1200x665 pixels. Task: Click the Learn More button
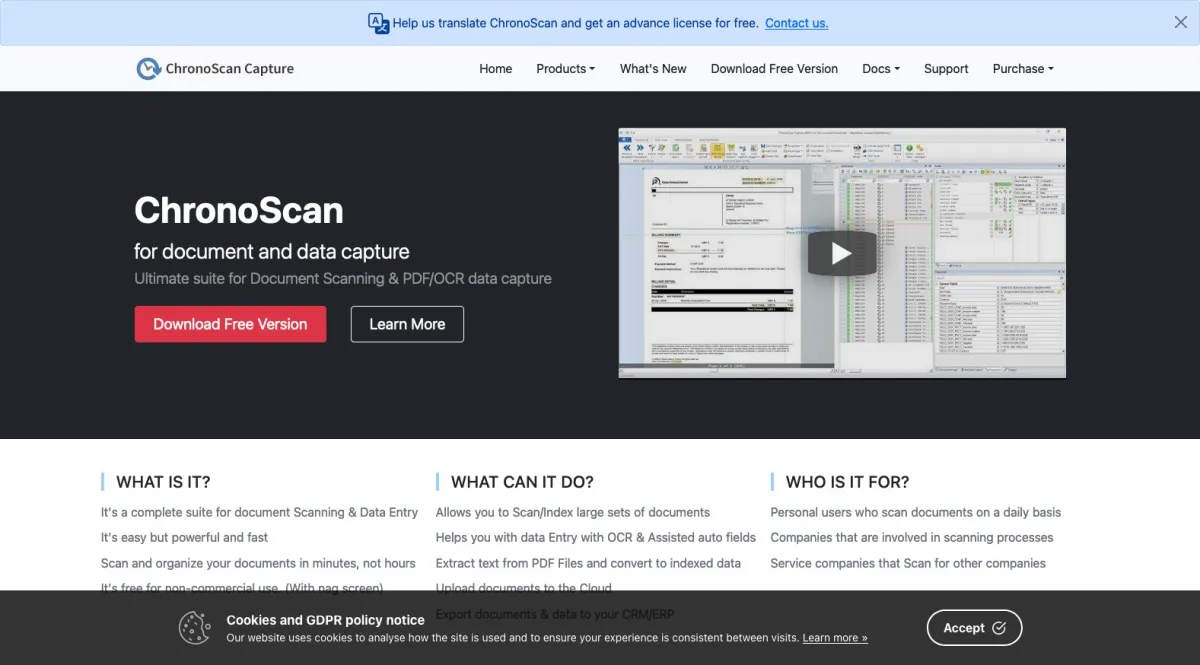(x=407, y=324)
